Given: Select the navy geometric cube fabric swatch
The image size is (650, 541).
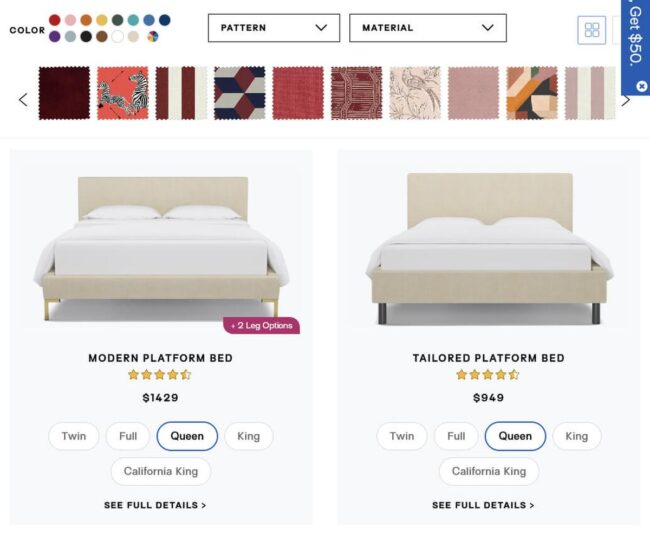Looking at the screenshot, I should [x=240, y=93].
